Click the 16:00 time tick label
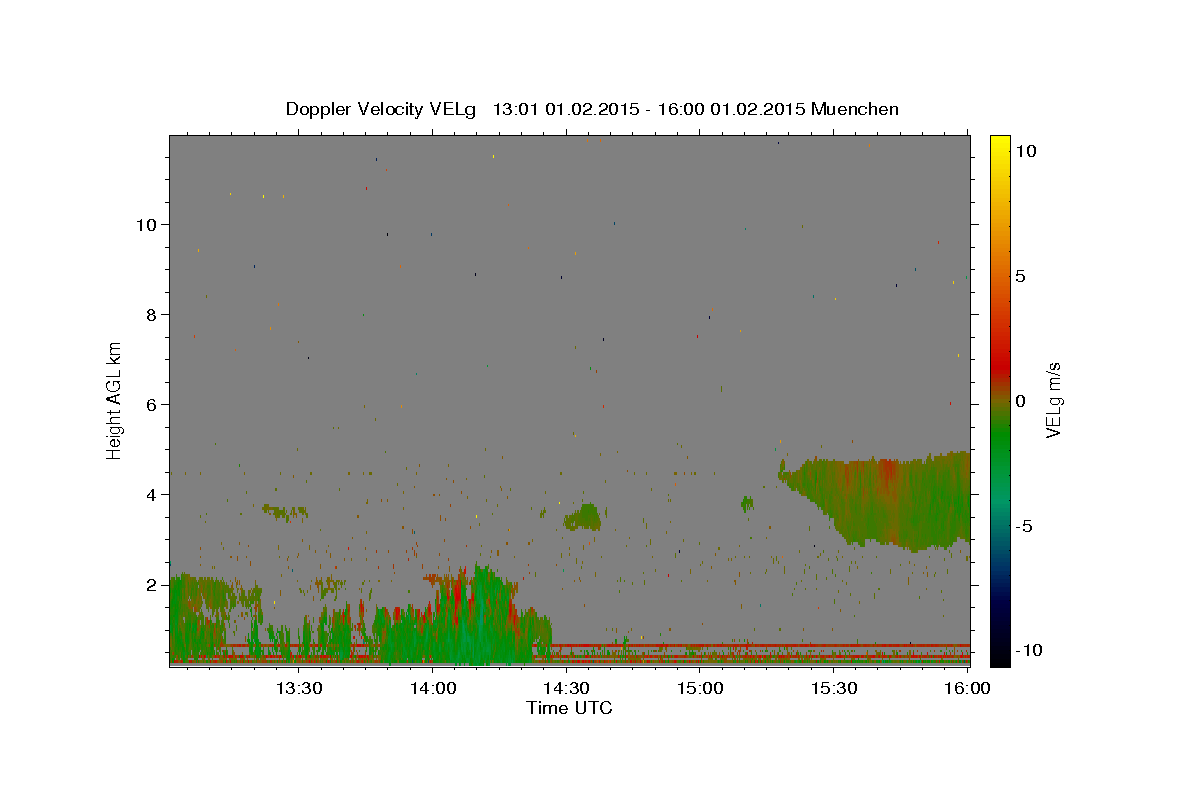The width and height of the screenshot is (1200, 800). click(x=968, y=688)
